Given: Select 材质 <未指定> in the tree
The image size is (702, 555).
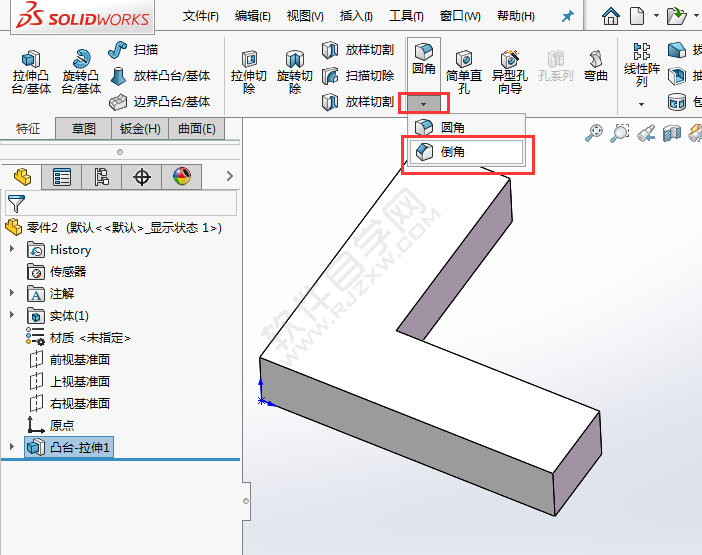Looking at the screenshot, I should [79, 337].
